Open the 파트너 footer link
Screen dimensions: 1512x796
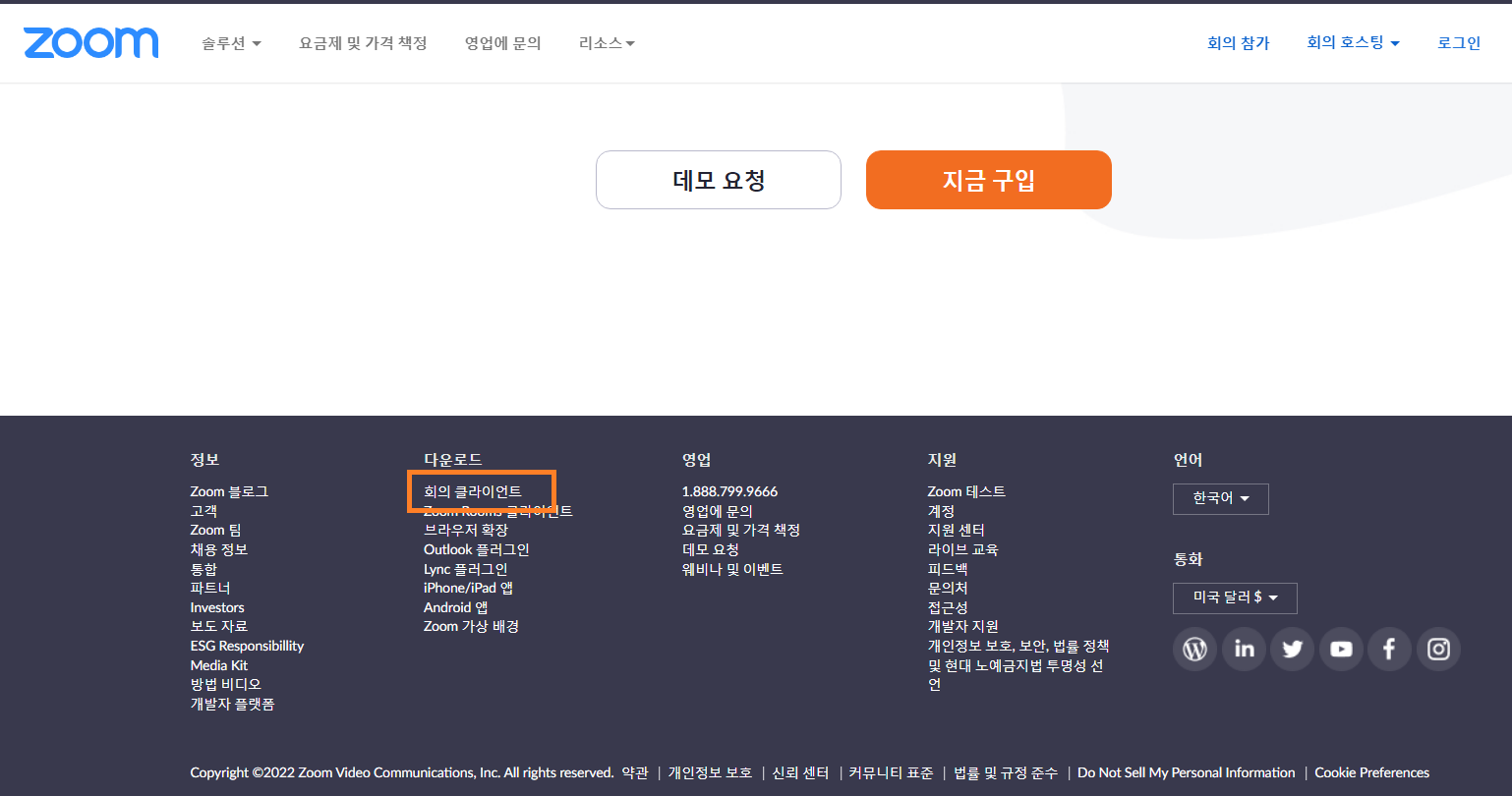click(x=210, y=588)
